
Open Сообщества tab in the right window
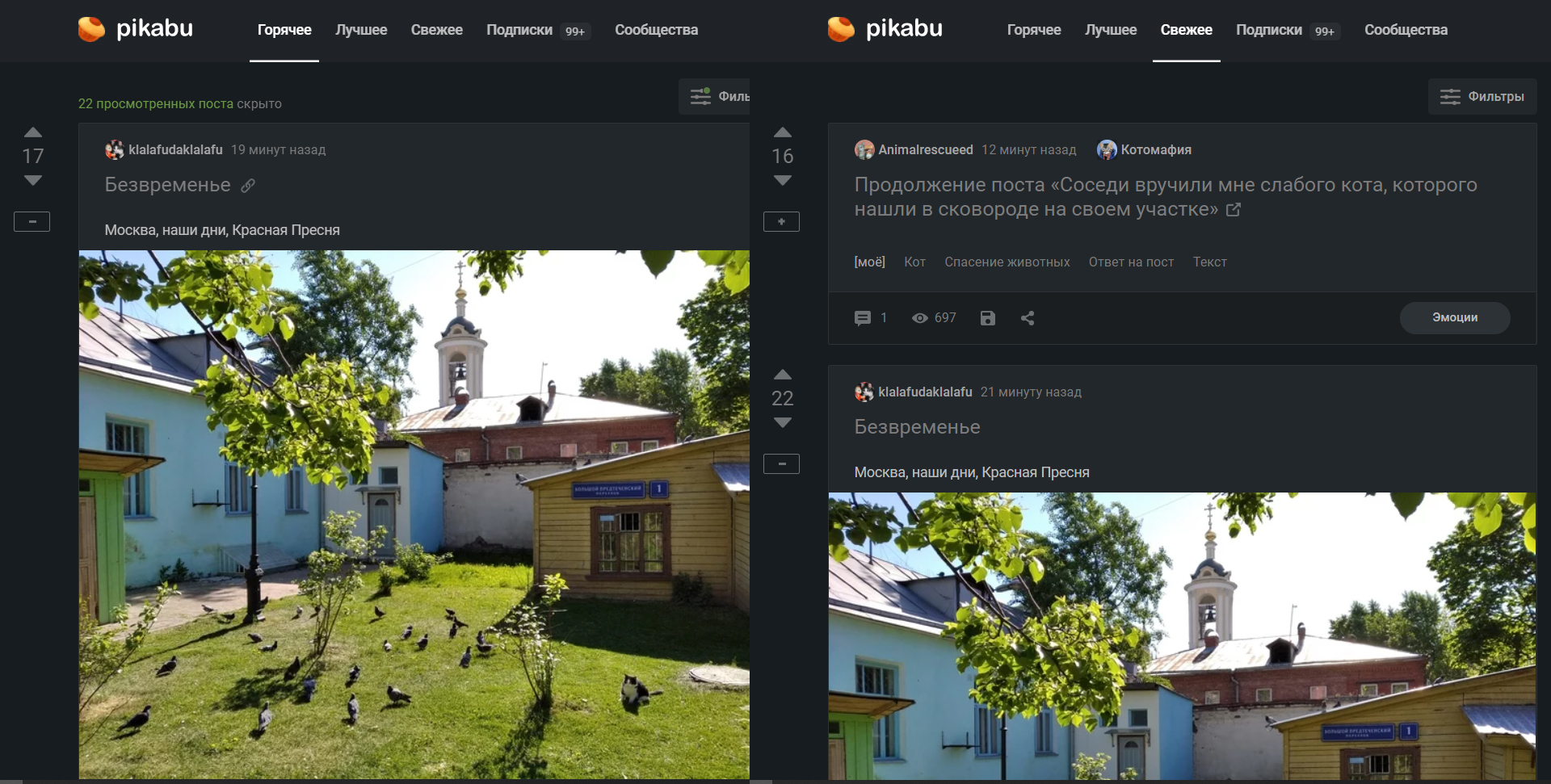(x=1406, y=30)
